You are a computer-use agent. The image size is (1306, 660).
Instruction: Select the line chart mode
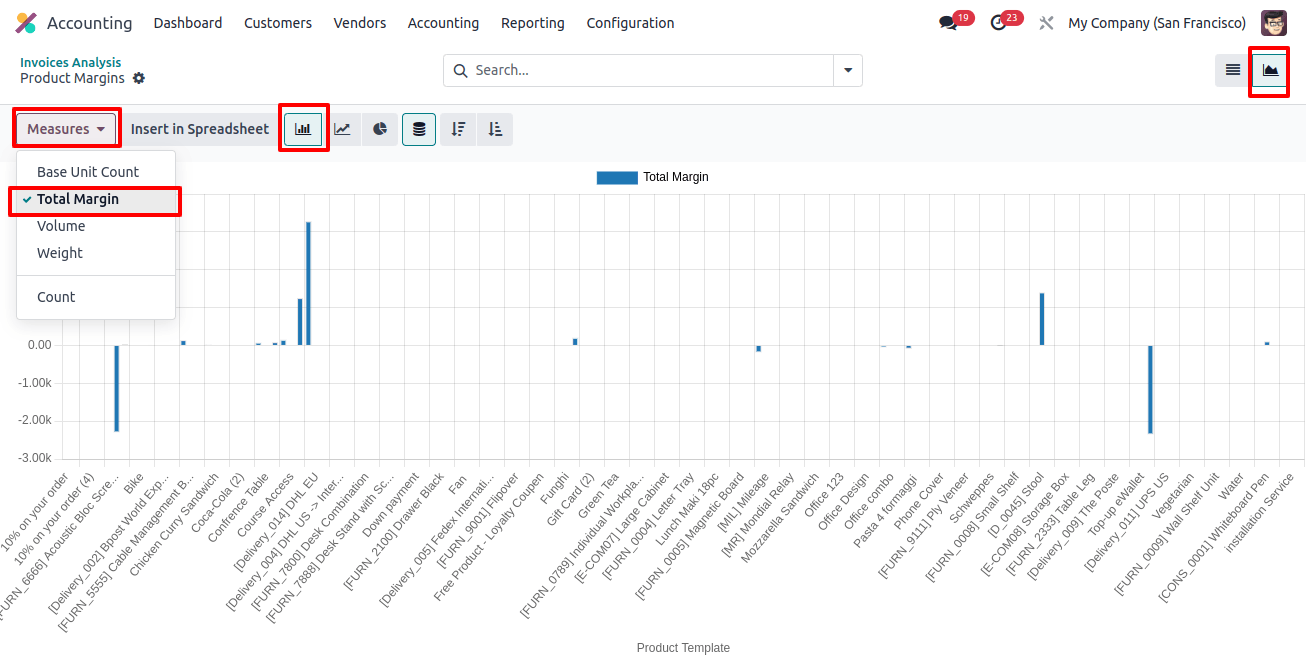click(342, 129)
